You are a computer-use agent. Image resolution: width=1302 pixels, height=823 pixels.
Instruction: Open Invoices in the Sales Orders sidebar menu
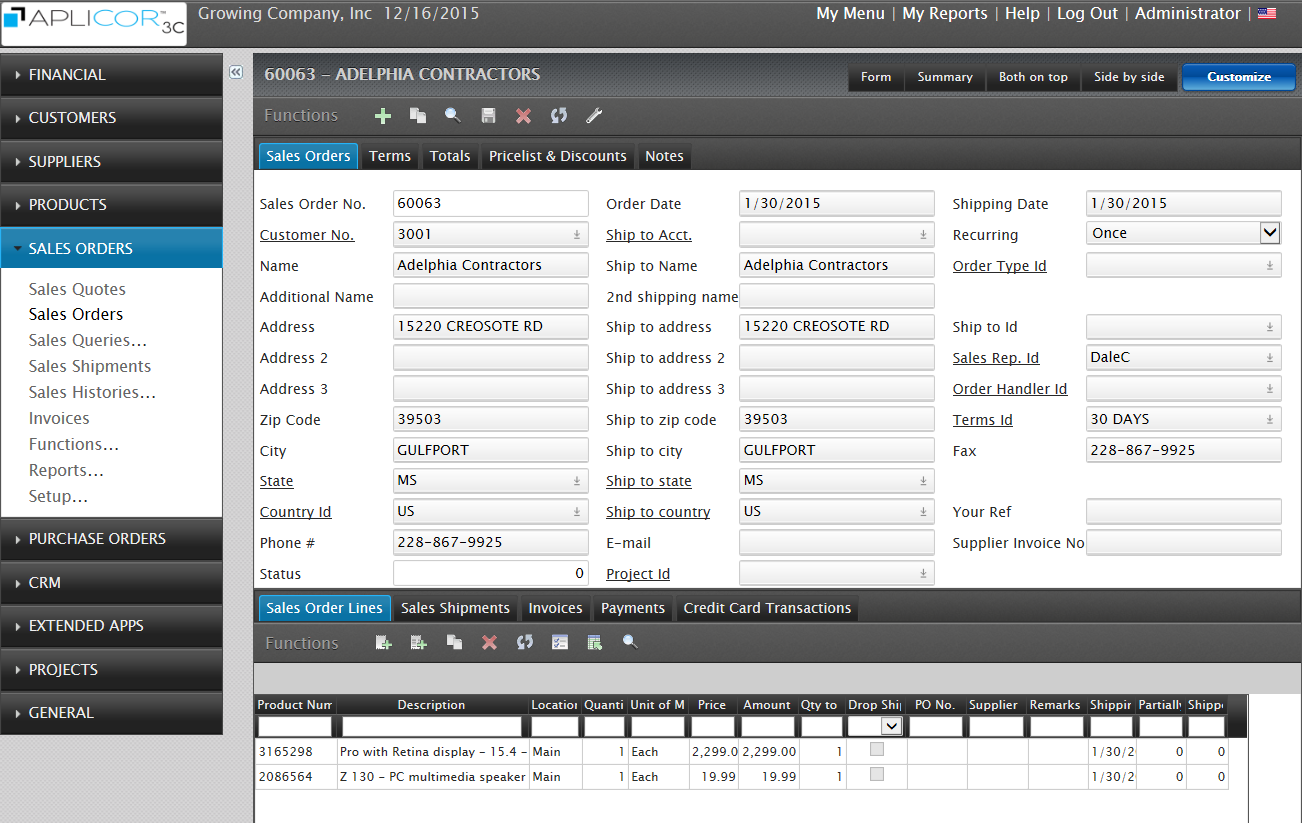pos(59,418)
